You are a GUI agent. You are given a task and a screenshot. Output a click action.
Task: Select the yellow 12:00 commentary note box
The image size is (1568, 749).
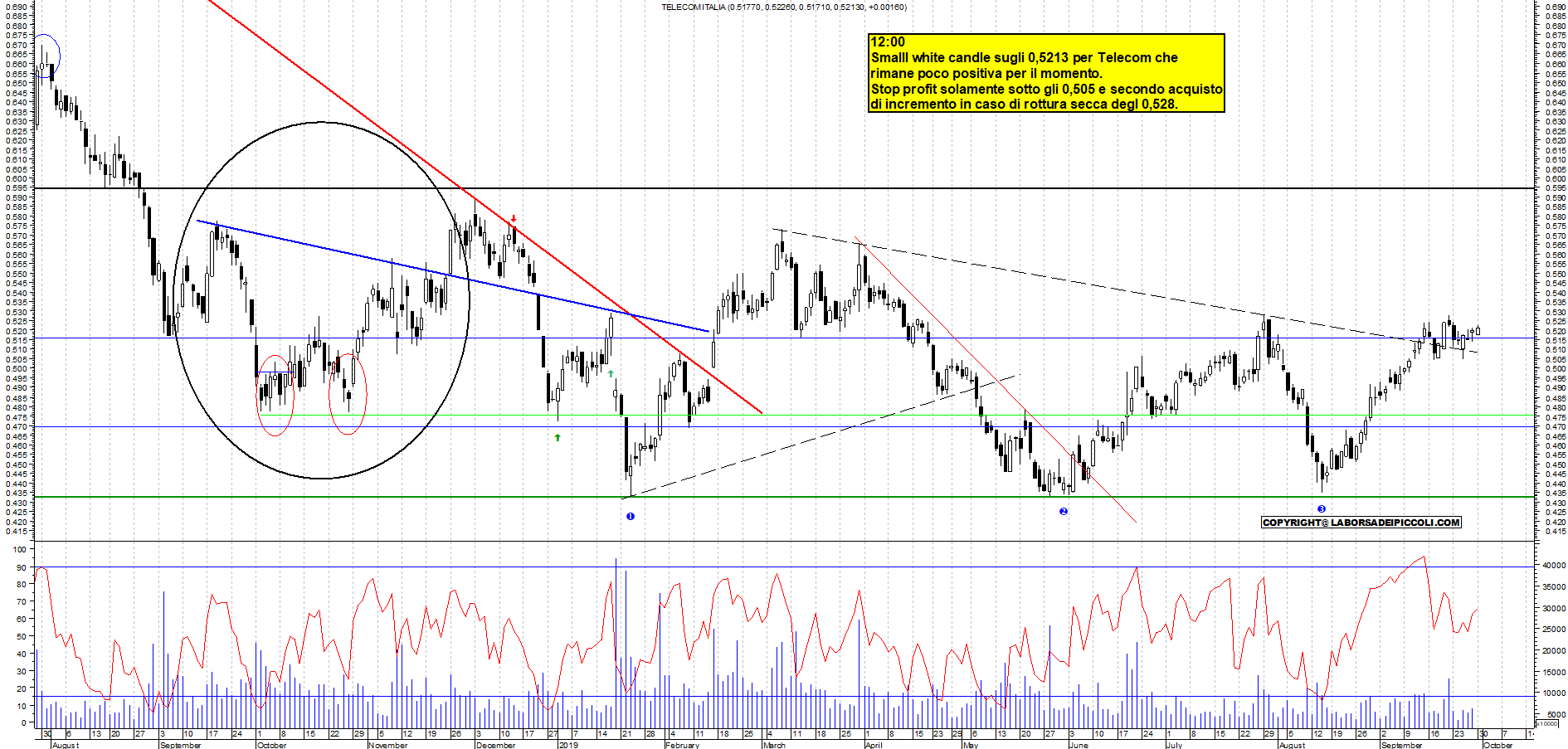[x=1046, y=73]
